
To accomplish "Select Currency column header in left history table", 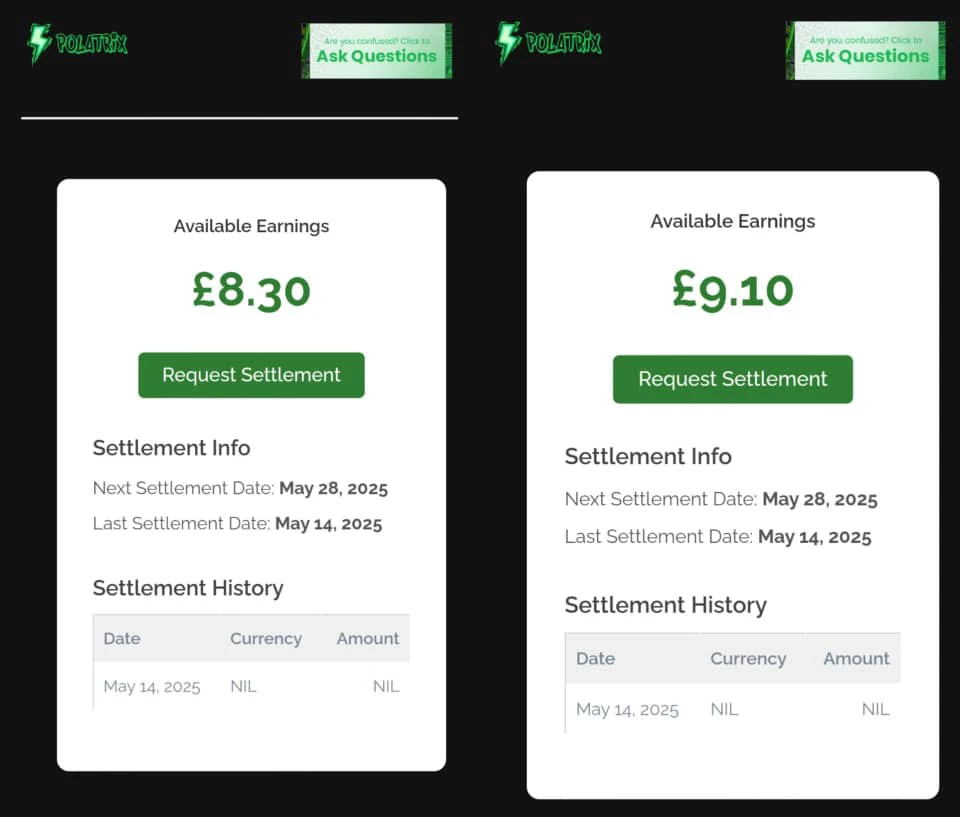I will [x=266, y=639].
